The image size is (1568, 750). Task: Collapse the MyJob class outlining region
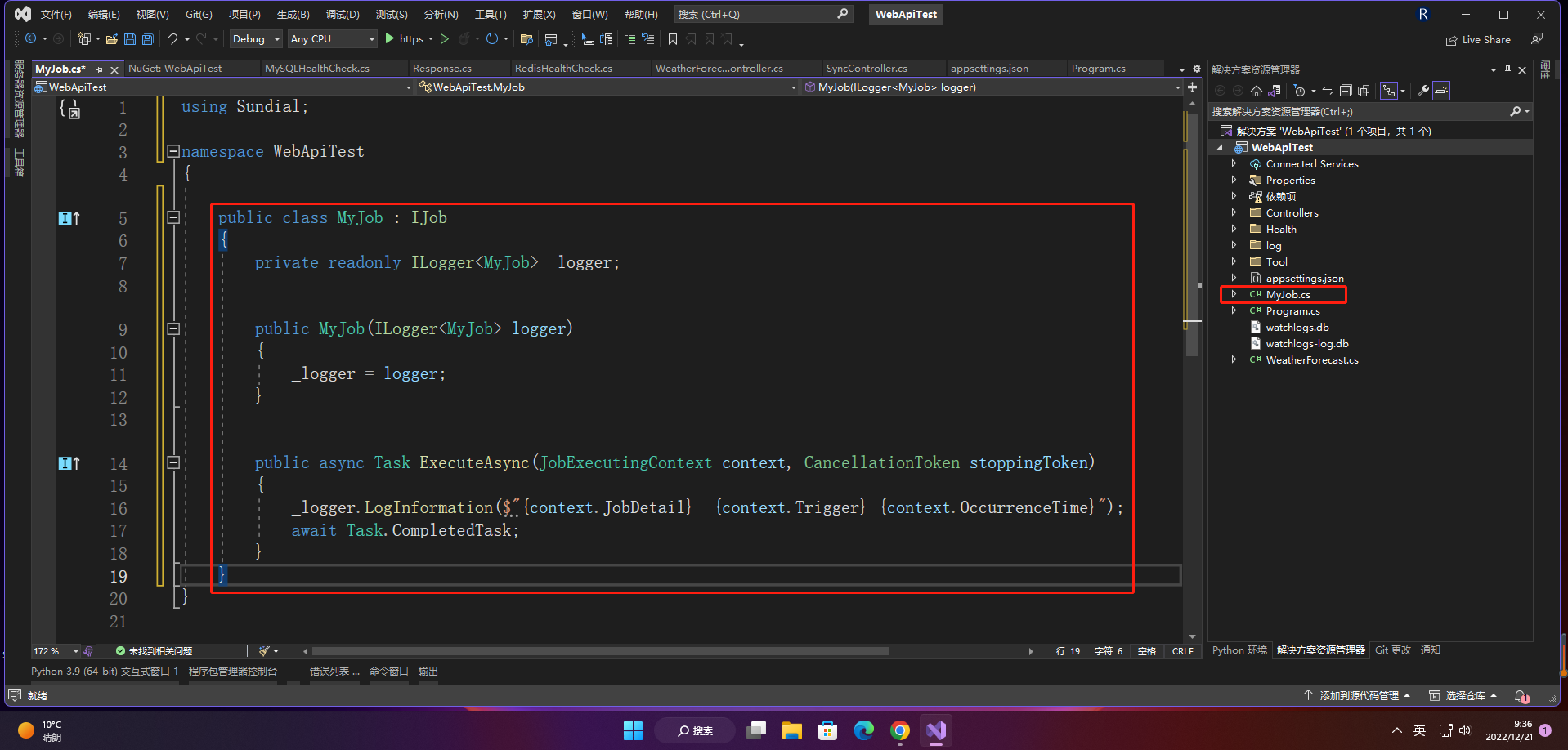tap(173, 217)
